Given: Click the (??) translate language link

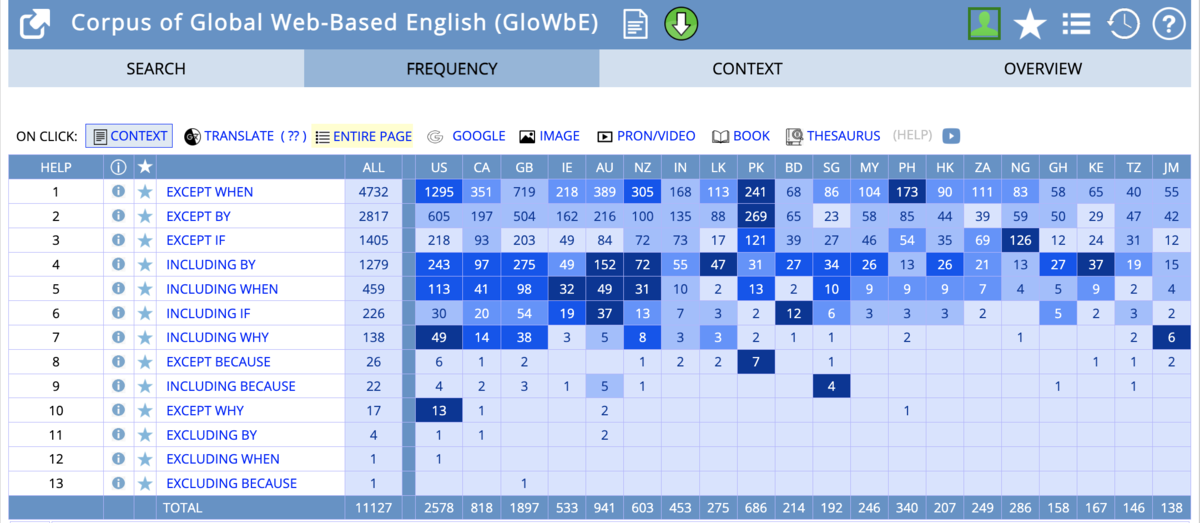Looking at the screenshot, I should [293, 136].
